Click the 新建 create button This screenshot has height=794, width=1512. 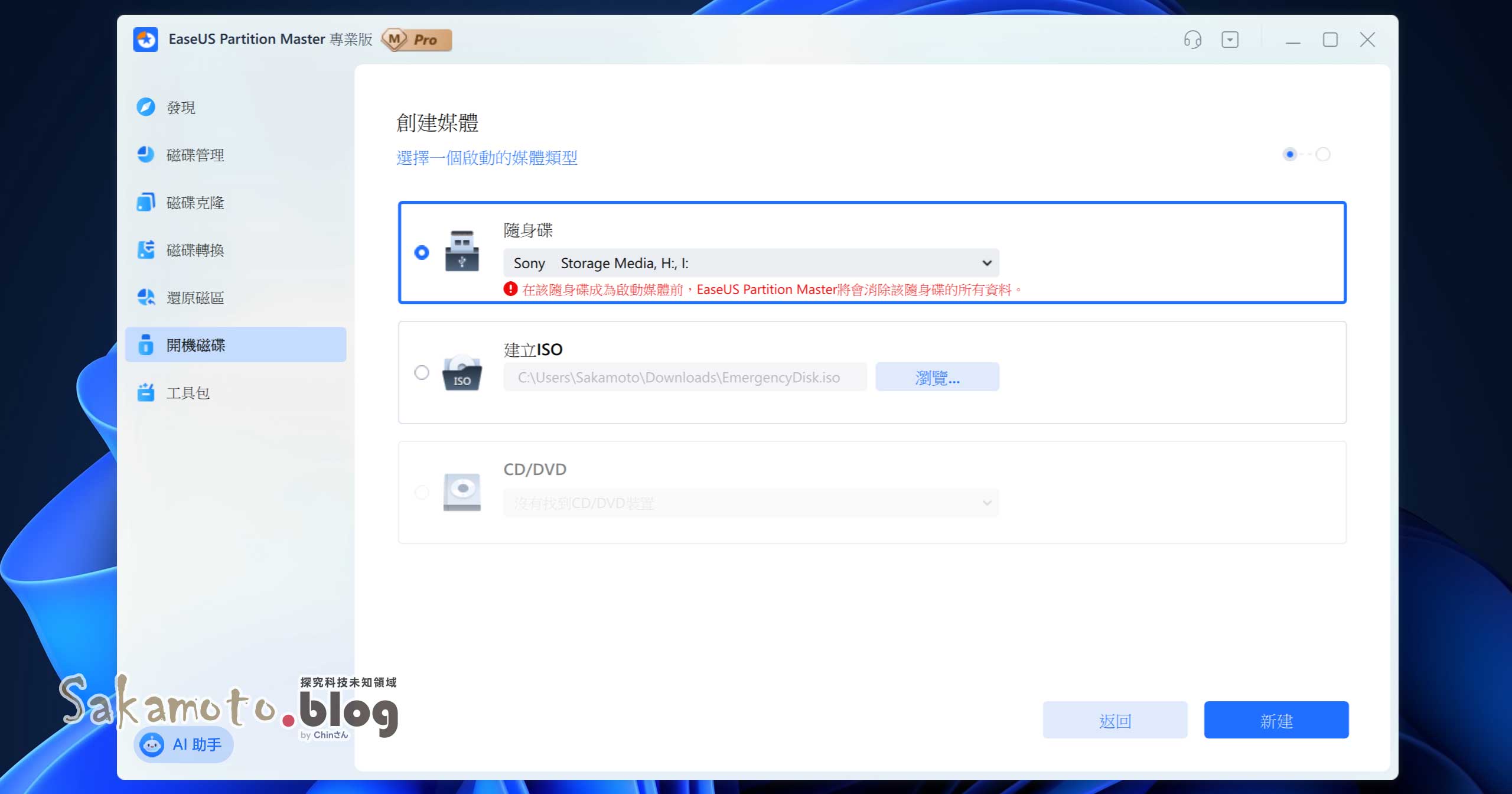pos(1276,720)
